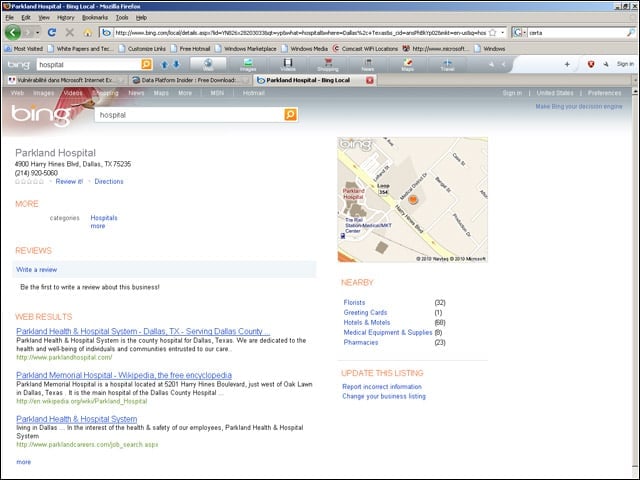Click the Directions link

[109, 182]
